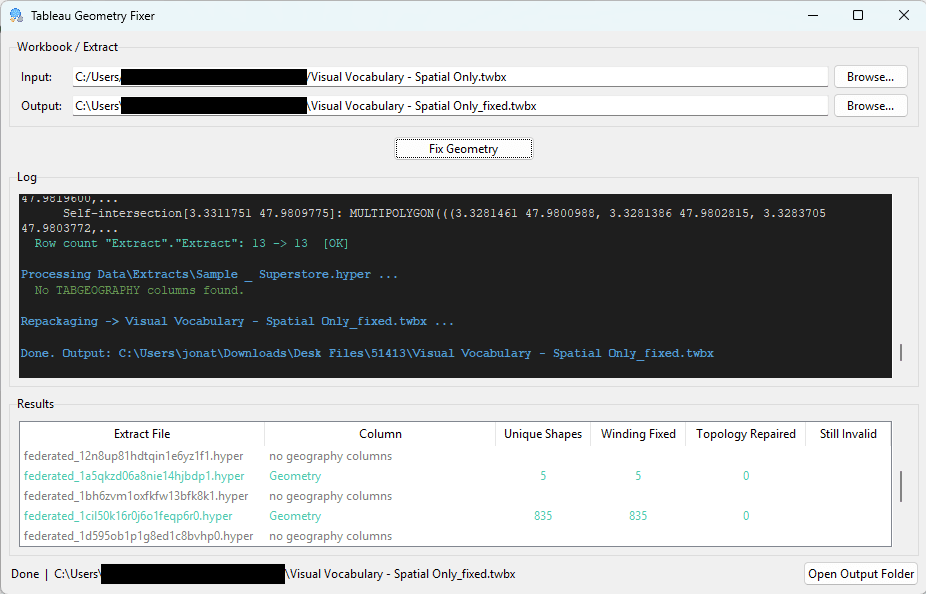
Task: Close the Tableau Geometry Fixer window
Action: 904,15
